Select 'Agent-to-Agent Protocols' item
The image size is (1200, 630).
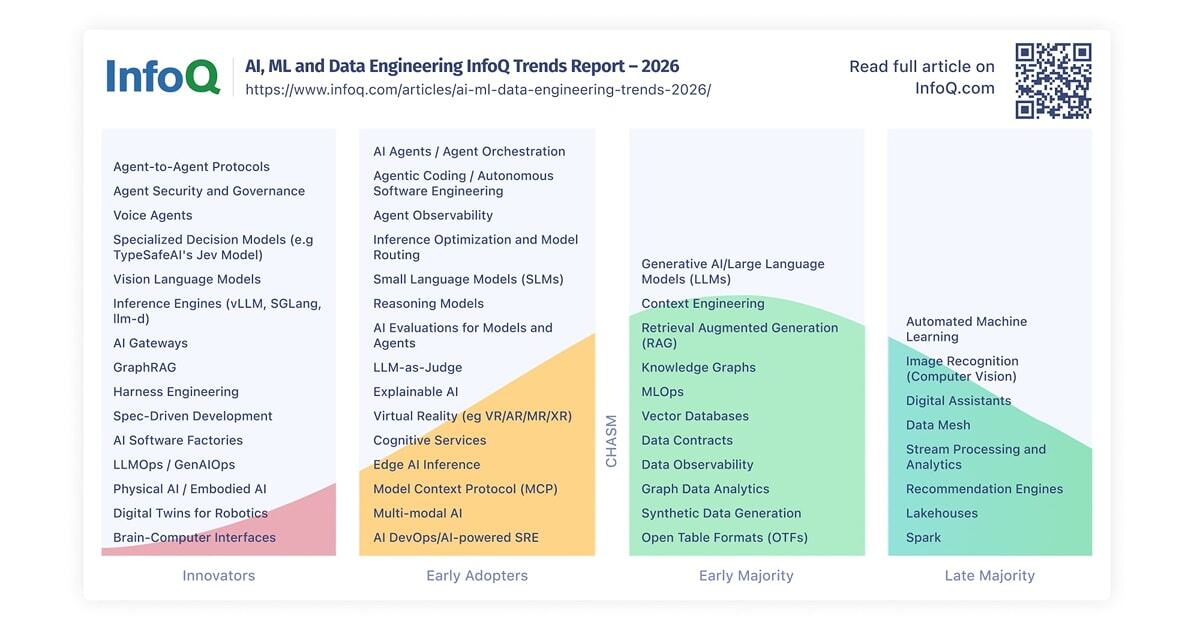pyautogui.click(x=191, y=167)
